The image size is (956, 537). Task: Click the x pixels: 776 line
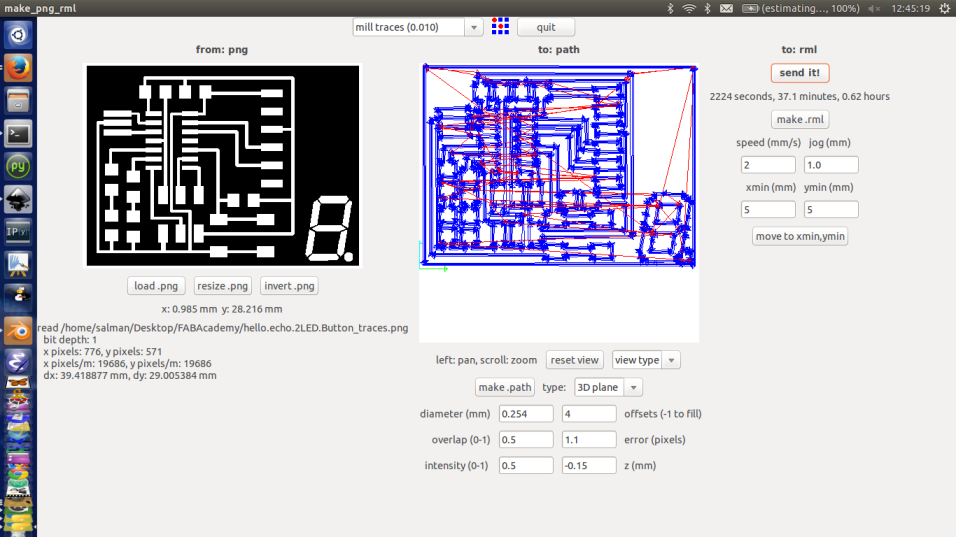(102, 352)
